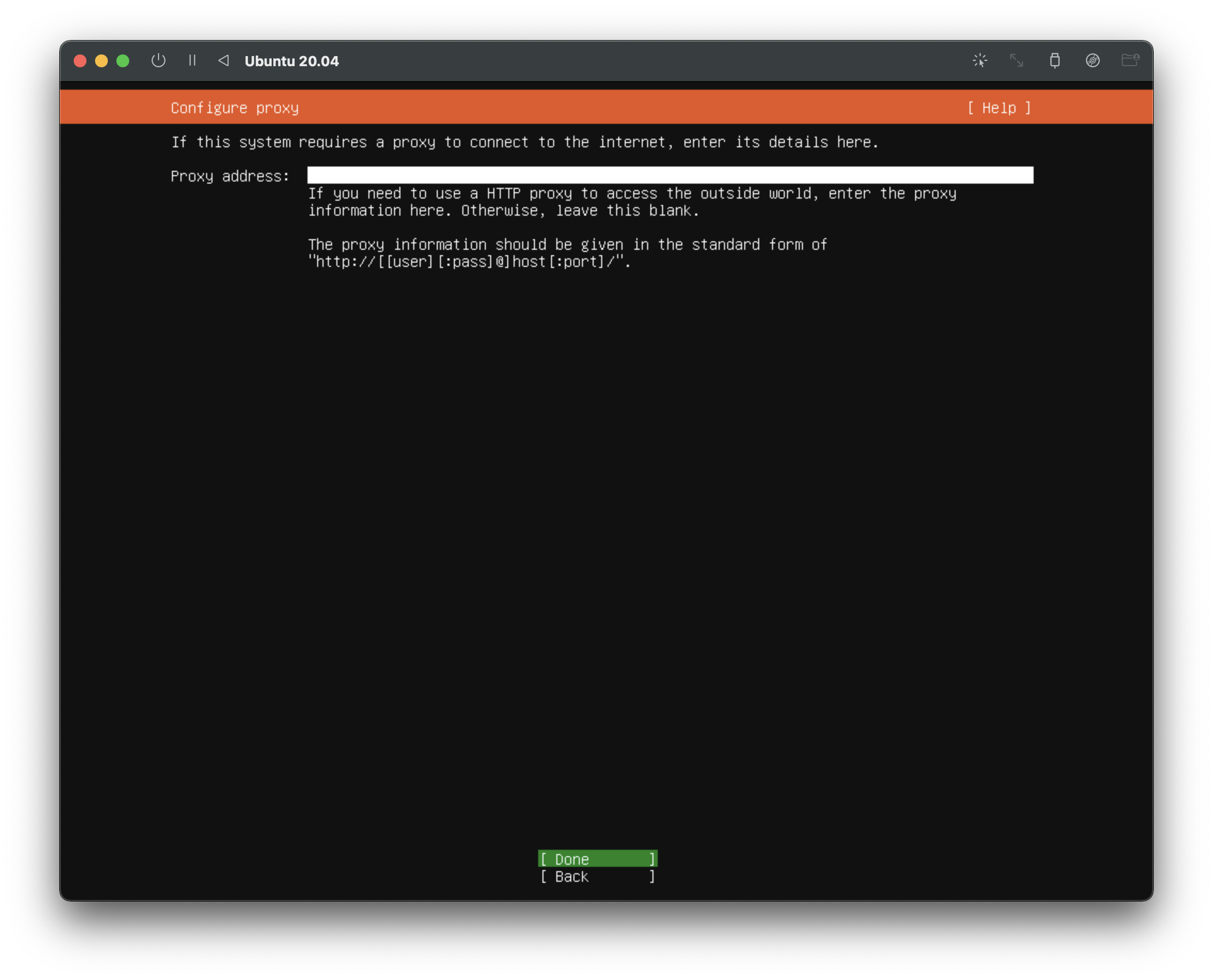Click the 'Otherwise, leave this blank' hint text
This screenshot has height=980, width=1213.
click(x=579, y=210)
